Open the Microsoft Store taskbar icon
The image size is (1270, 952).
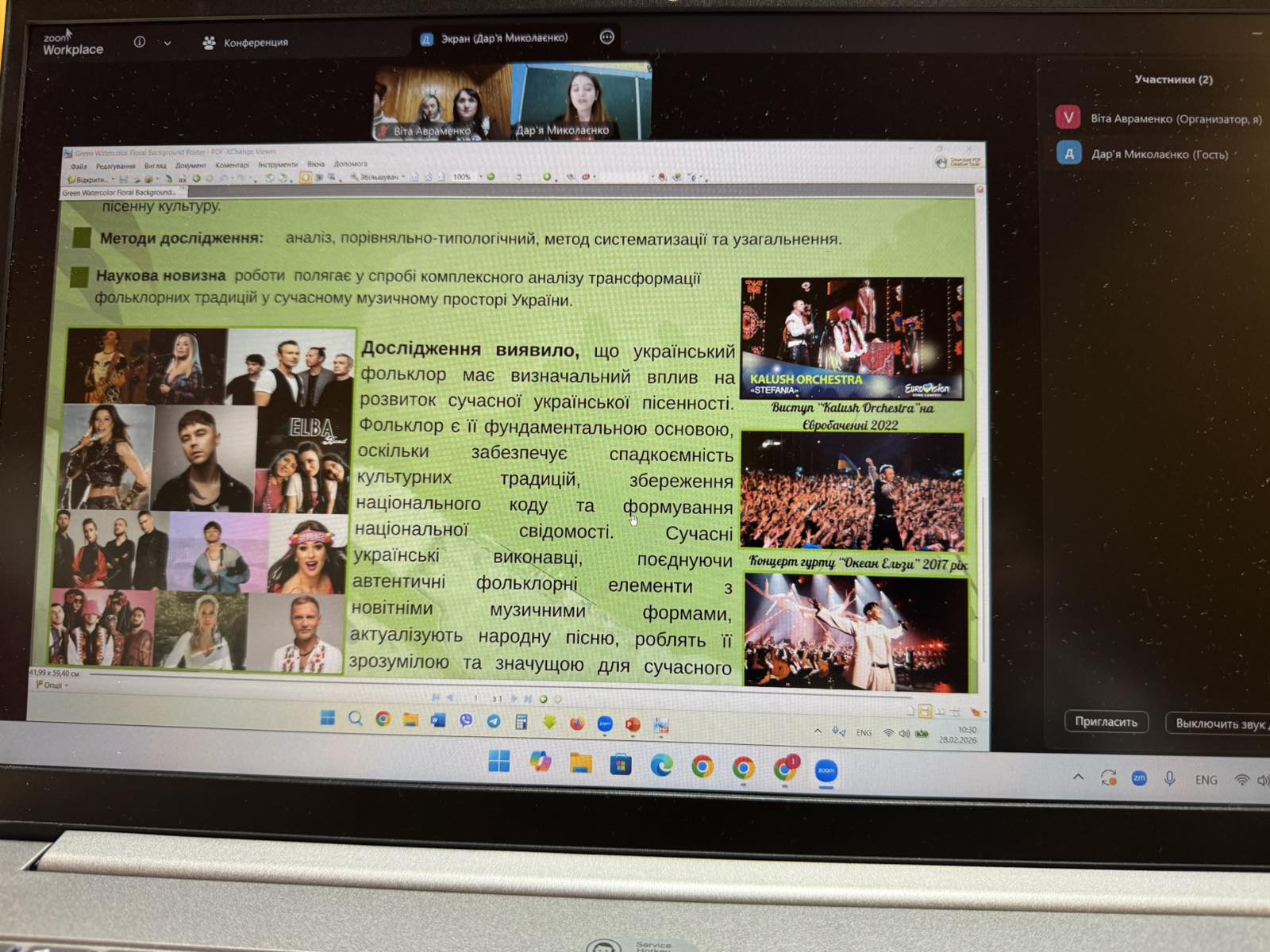621,765
